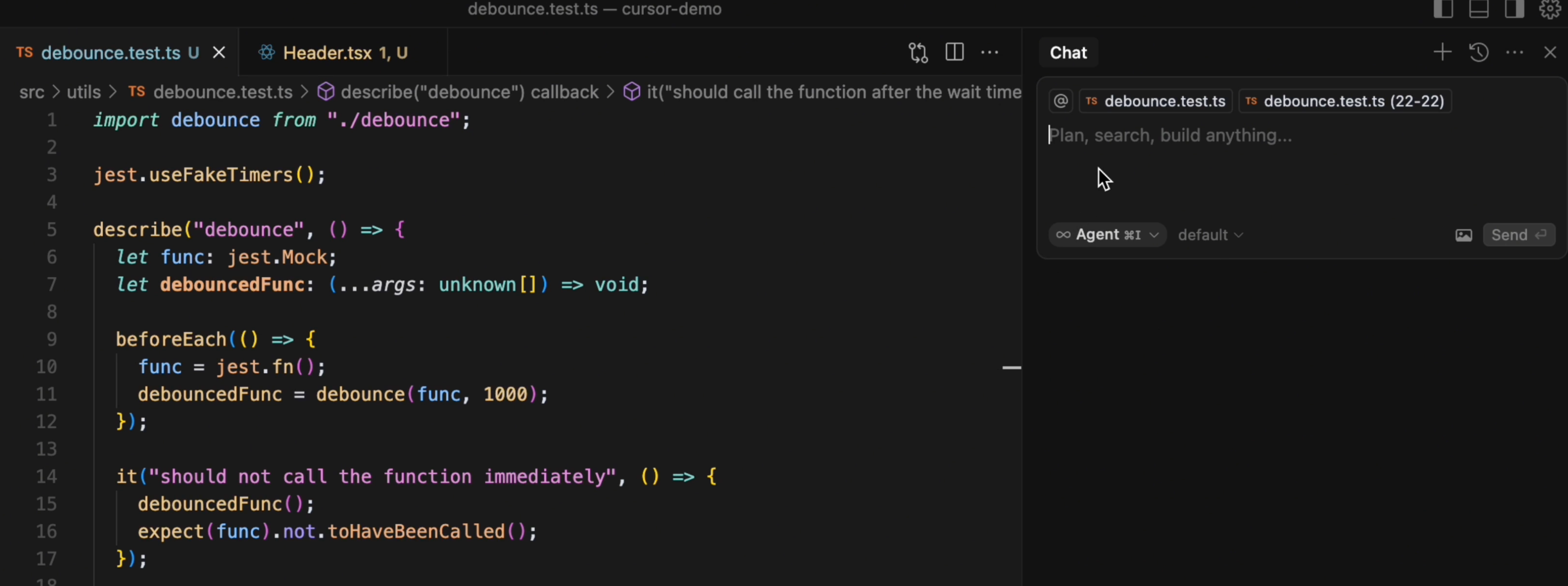
Task: Click the @ add context button
Action: coord(1060,101)
